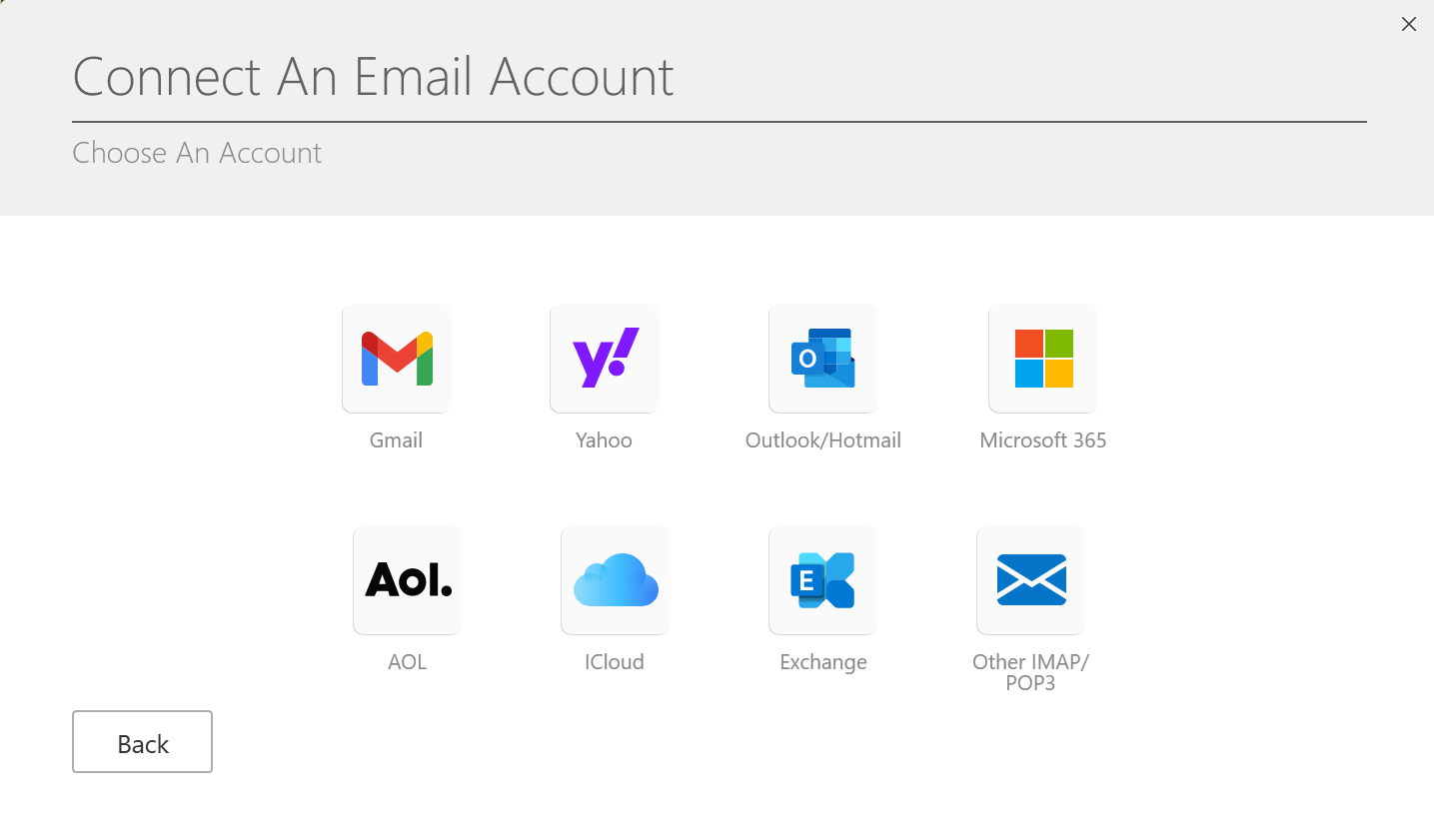Click the Other IMAP/POP3 text label

(1030, 672)
